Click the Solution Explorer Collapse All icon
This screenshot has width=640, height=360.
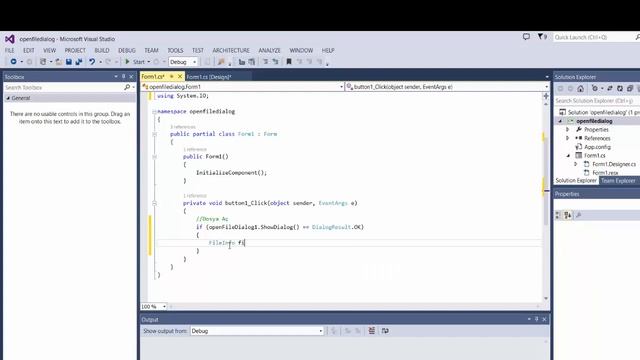pos(630,89)
